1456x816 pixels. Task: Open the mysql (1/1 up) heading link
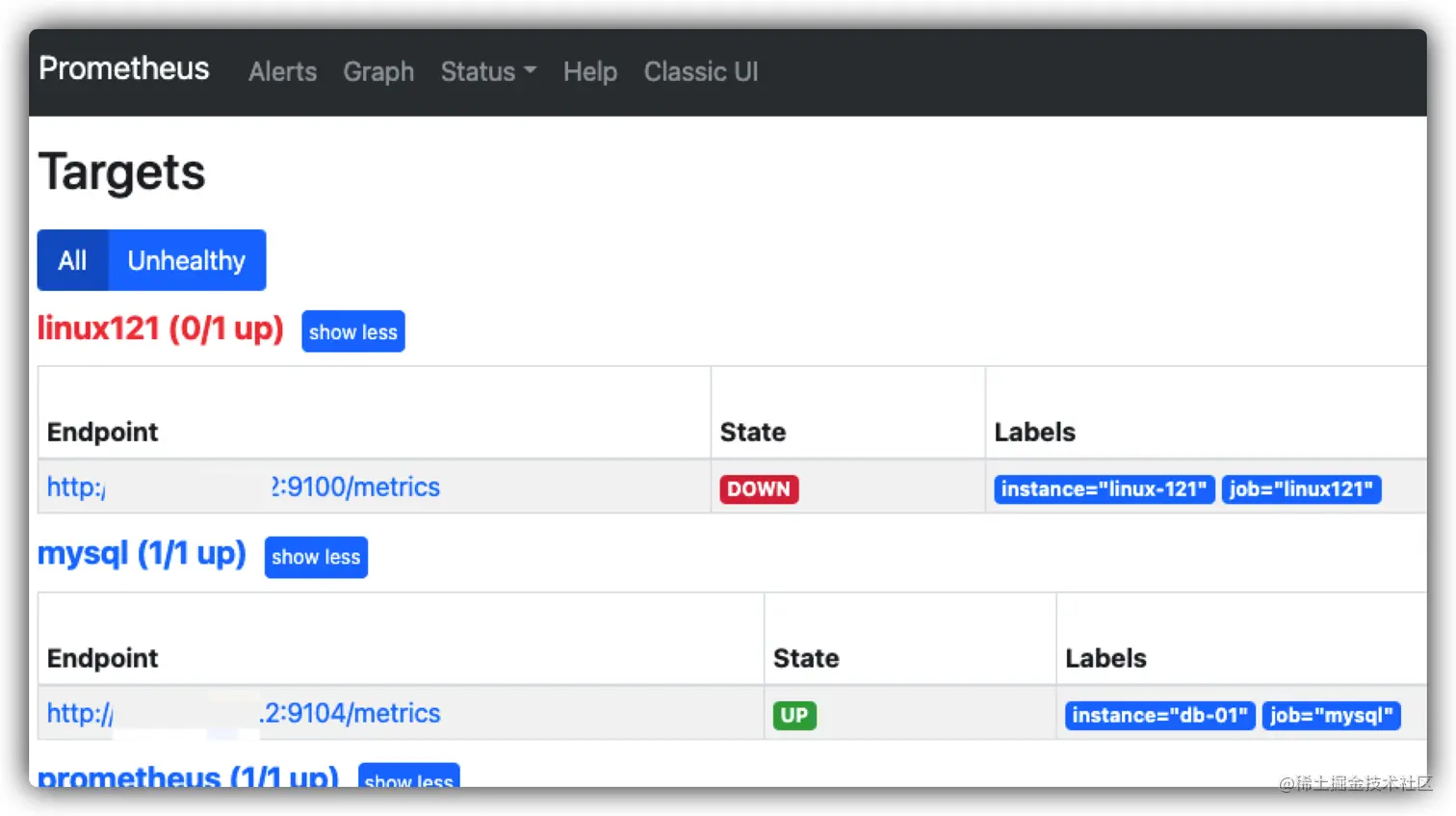coord(142,554)
